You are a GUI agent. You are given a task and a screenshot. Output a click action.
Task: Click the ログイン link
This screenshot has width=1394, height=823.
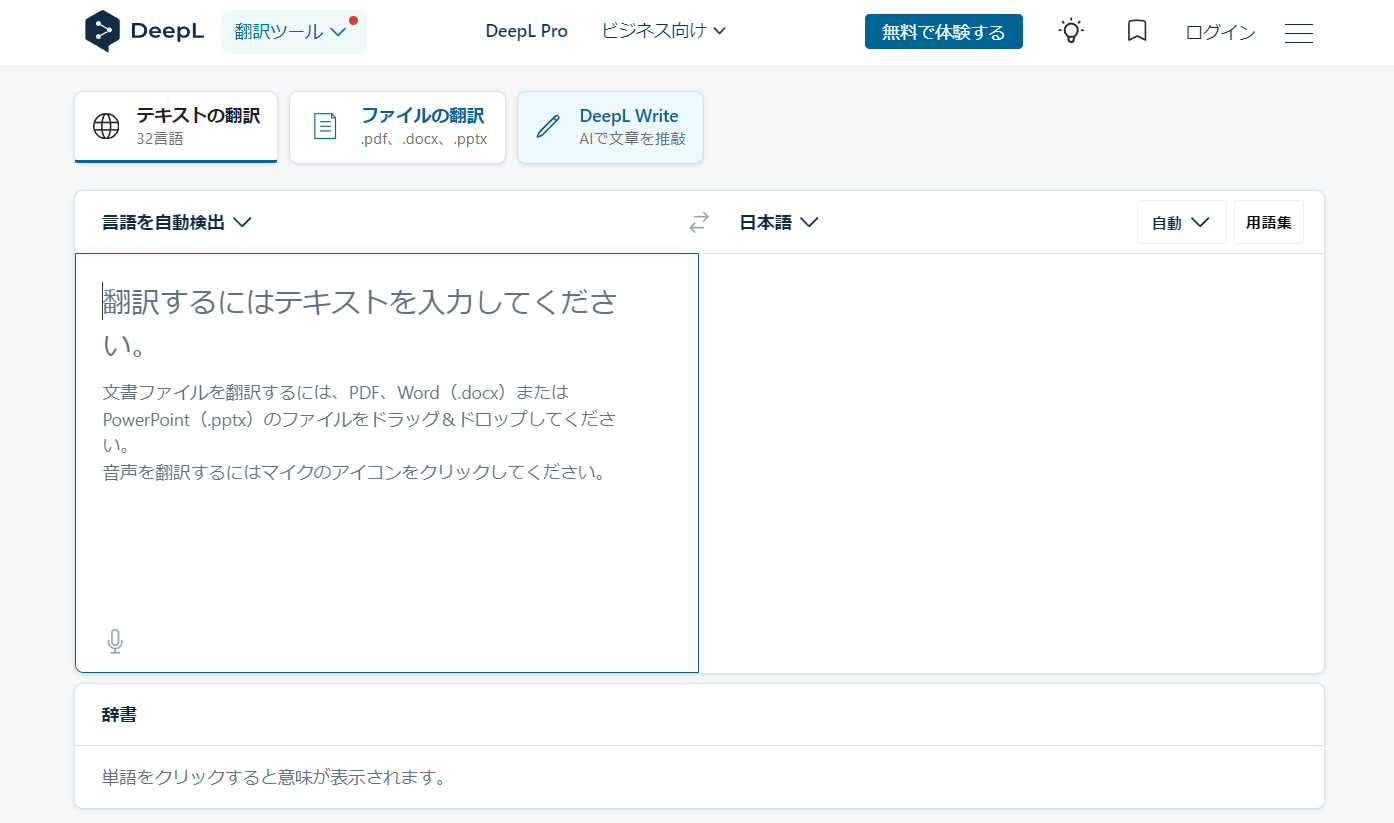[1220, 32]
